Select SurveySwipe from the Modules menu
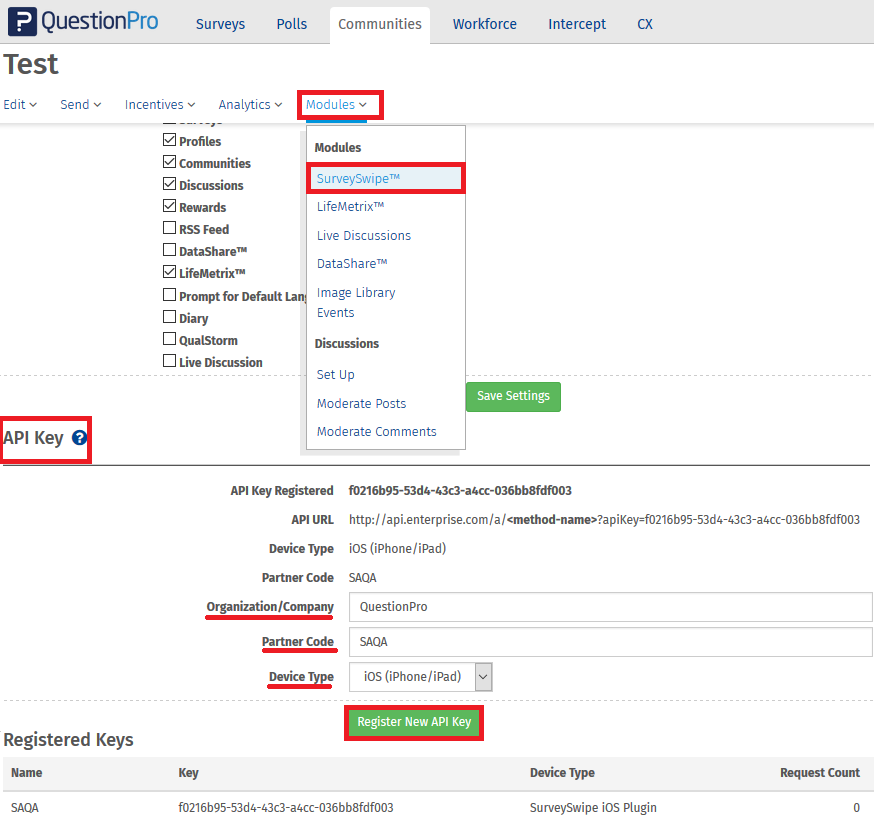The image size is (878, 820). pyautogui.click(x=356, y=177)
